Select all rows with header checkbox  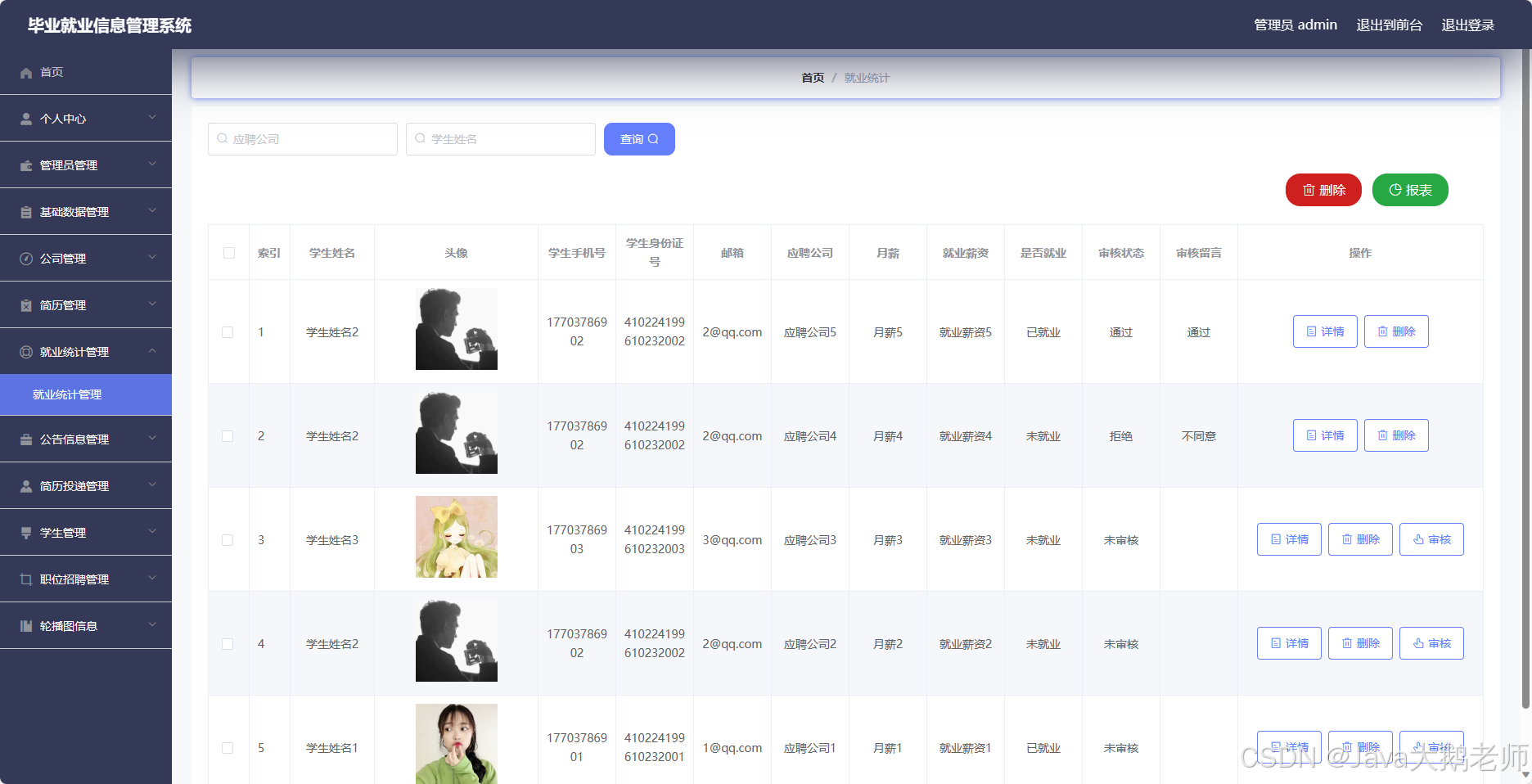click(x=229, y=253)
